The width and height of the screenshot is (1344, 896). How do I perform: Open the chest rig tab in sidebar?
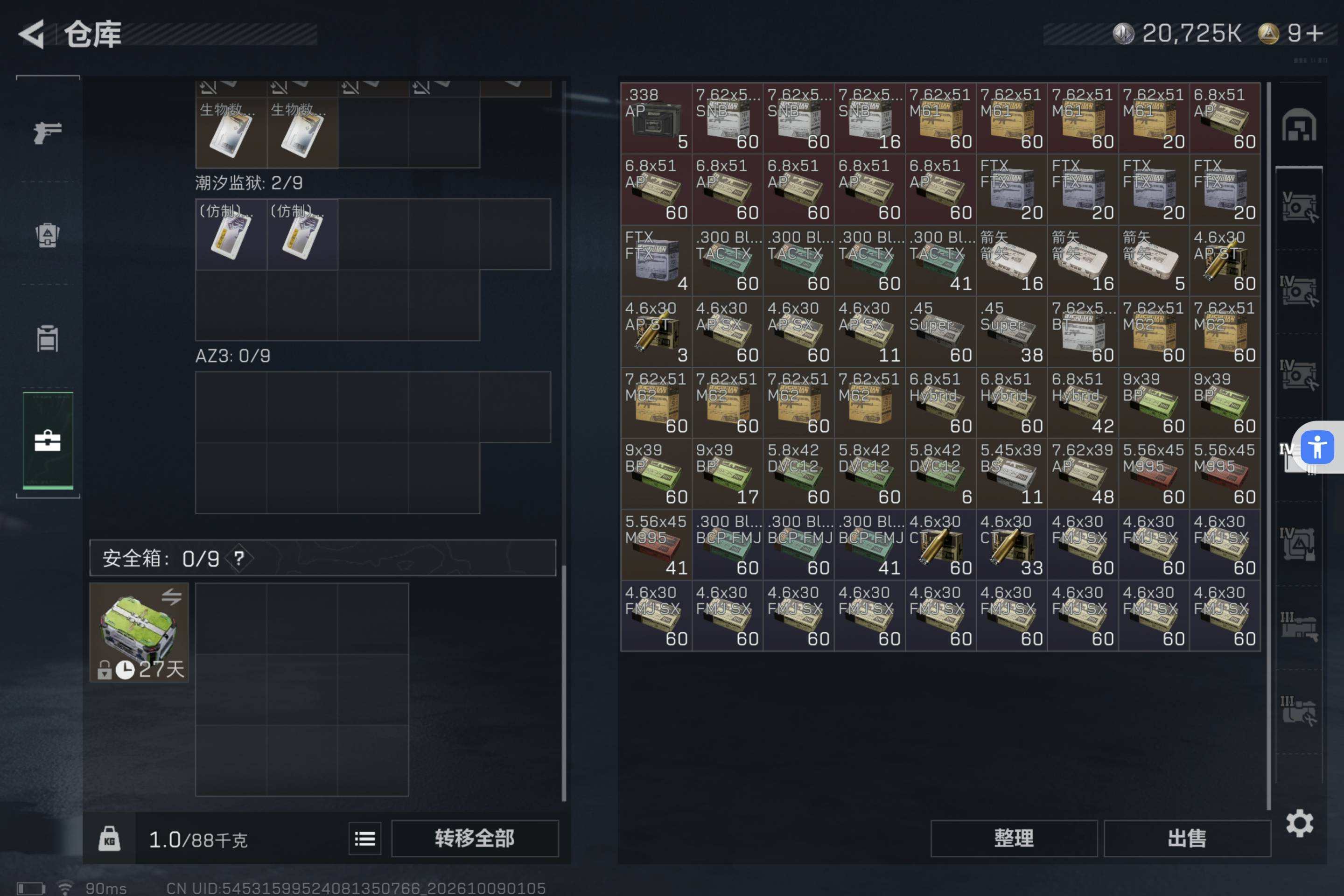pyautogui.click(x=48, y=338)
